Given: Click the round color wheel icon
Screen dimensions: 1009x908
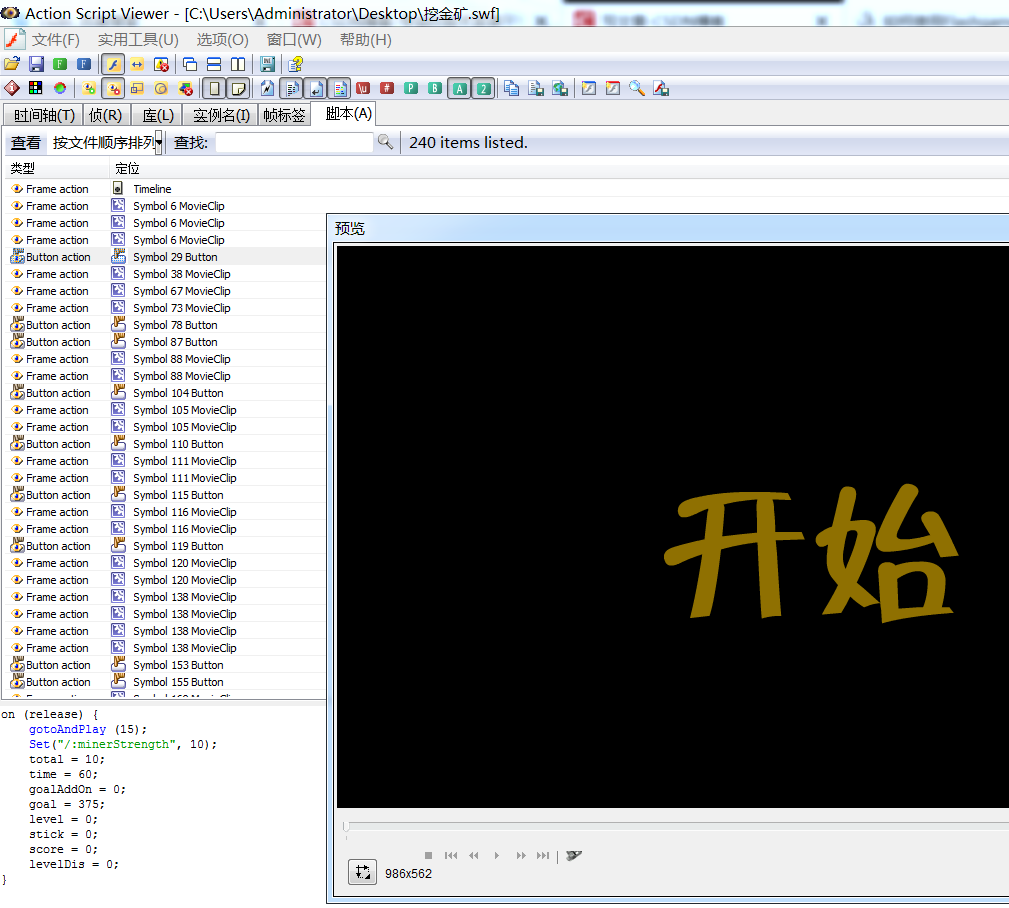Looking at the screenshot, I should (60, 88).
